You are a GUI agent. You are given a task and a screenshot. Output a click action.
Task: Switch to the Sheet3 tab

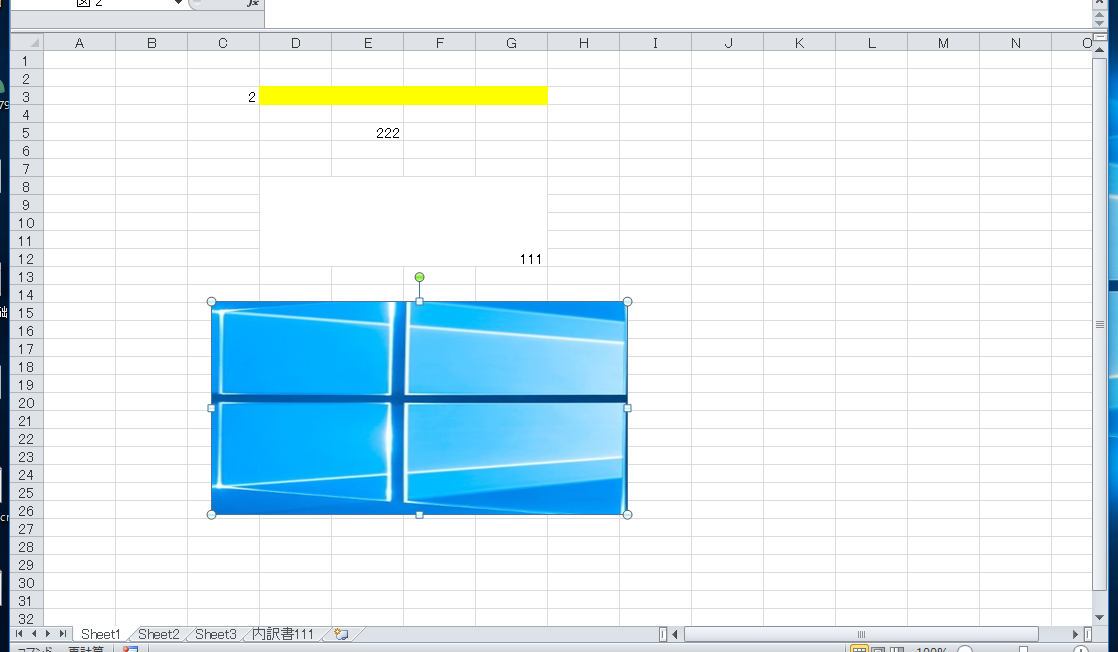pyautogui.click(x=215, y=633)
